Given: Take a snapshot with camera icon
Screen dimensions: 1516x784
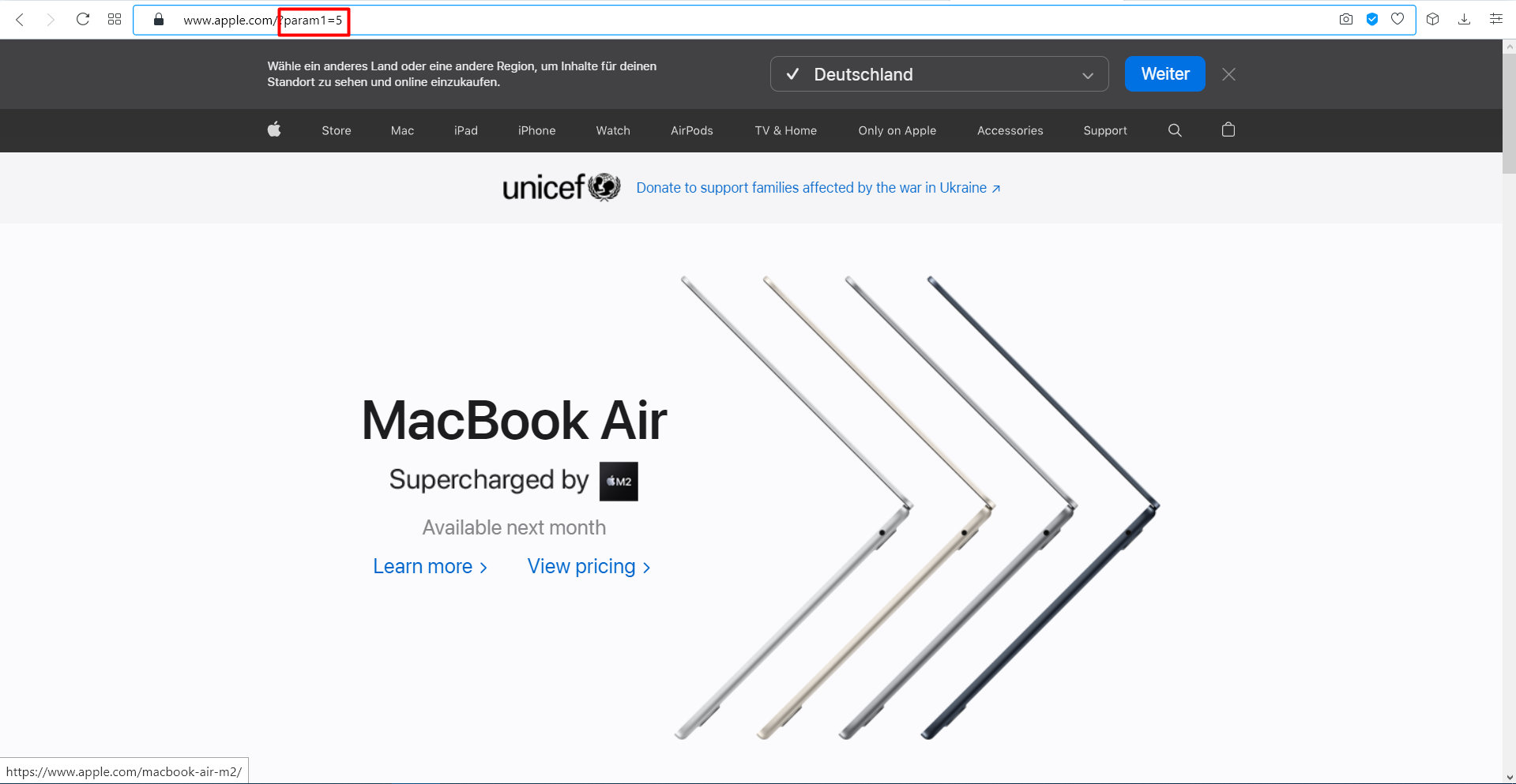Looking at the screenshot, I should coord(1346,20).
